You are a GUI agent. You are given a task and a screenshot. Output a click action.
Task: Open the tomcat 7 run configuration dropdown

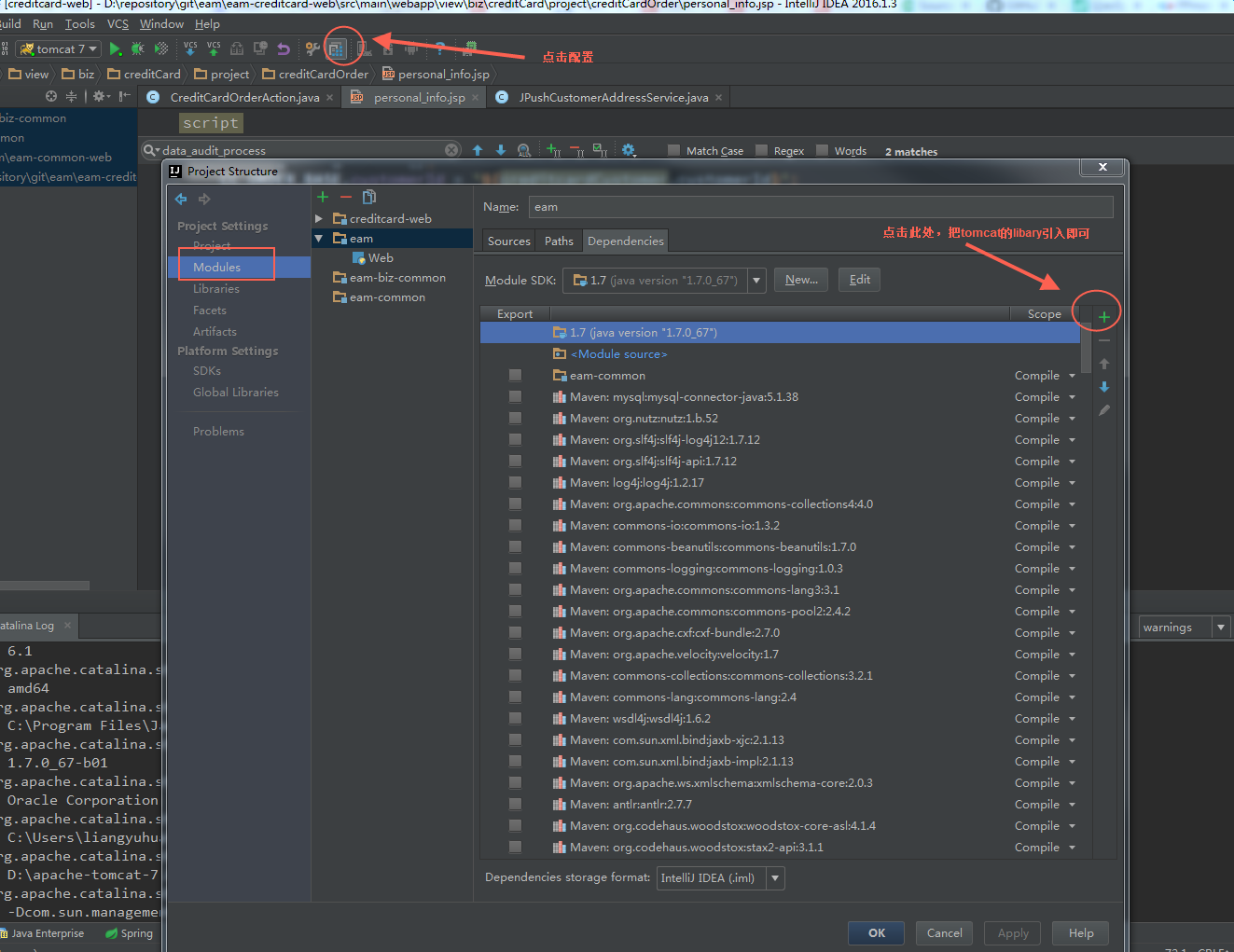pos(58,48)
